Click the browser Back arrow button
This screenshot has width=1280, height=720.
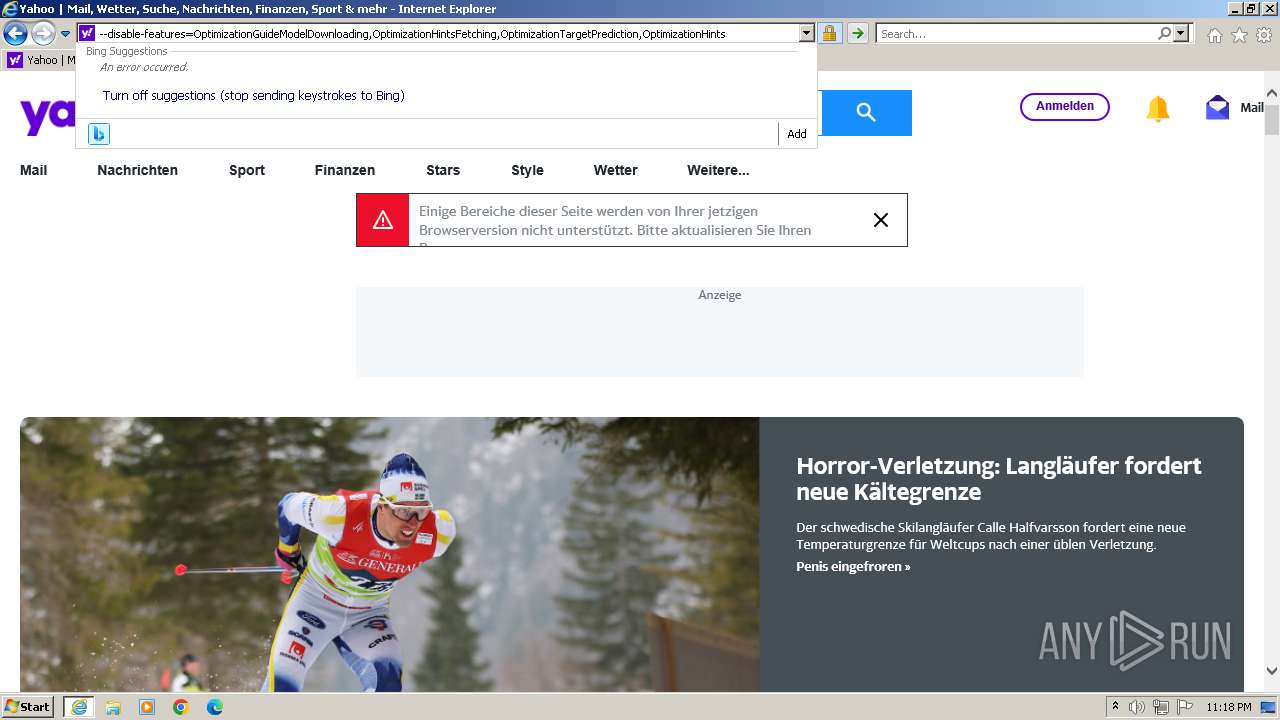(x=15, y=34)
